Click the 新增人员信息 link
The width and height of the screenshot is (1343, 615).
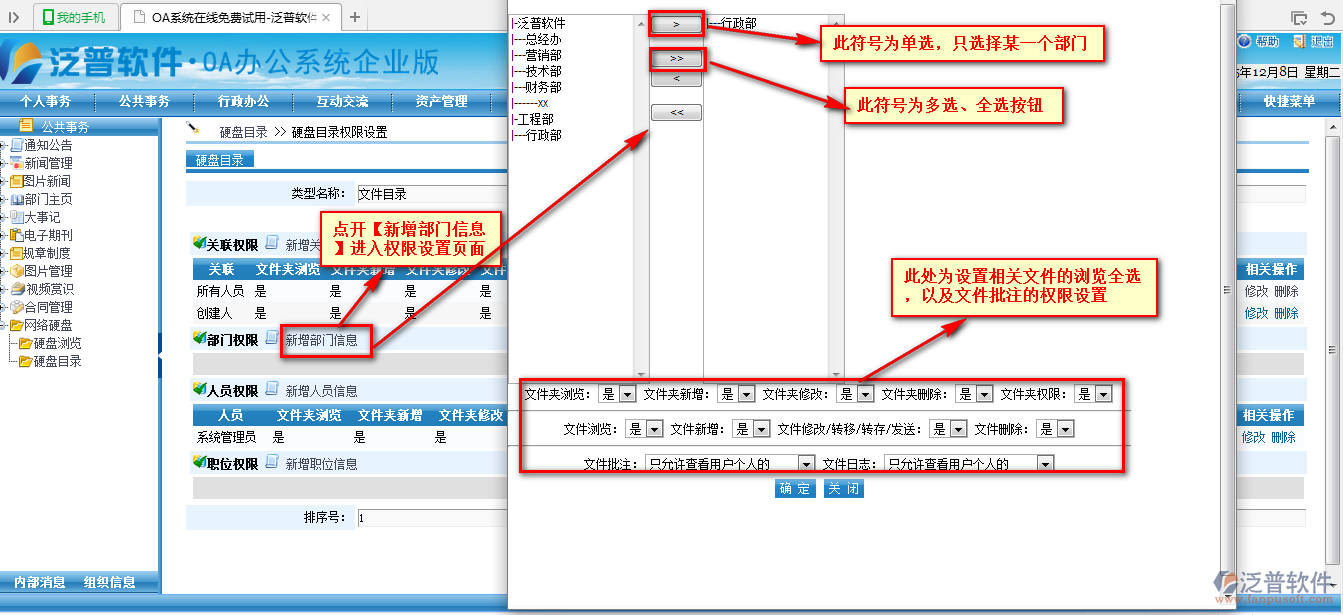(321, 391)
